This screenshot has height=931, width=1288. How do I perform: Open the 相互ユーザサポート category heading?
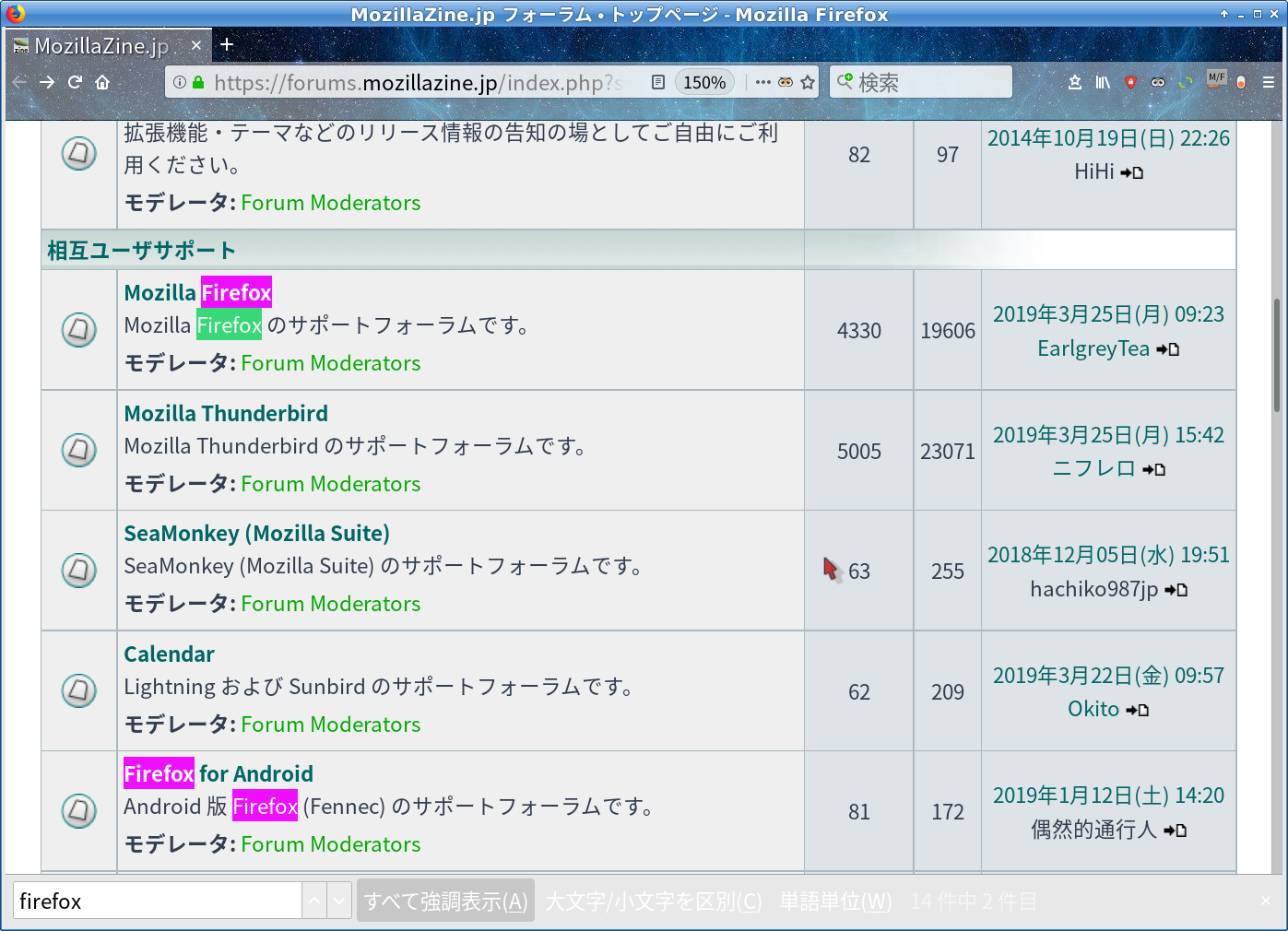click(x=142, y=250)
